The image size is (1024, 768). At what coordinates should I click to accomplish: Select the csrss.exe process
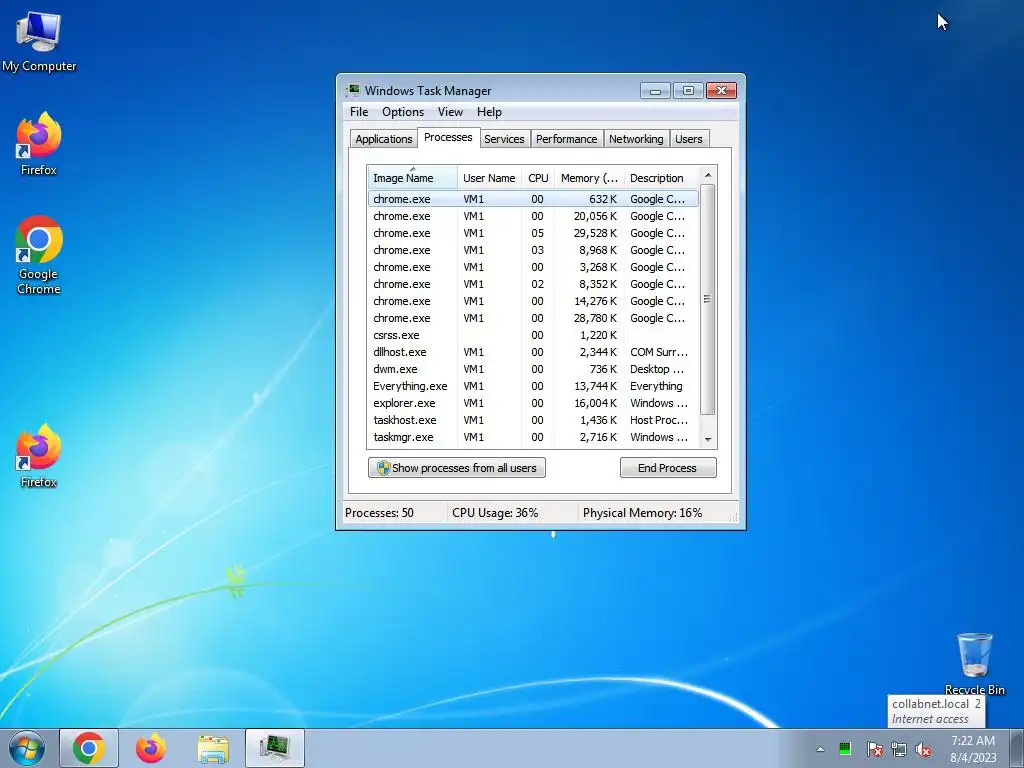coord(533,334)
